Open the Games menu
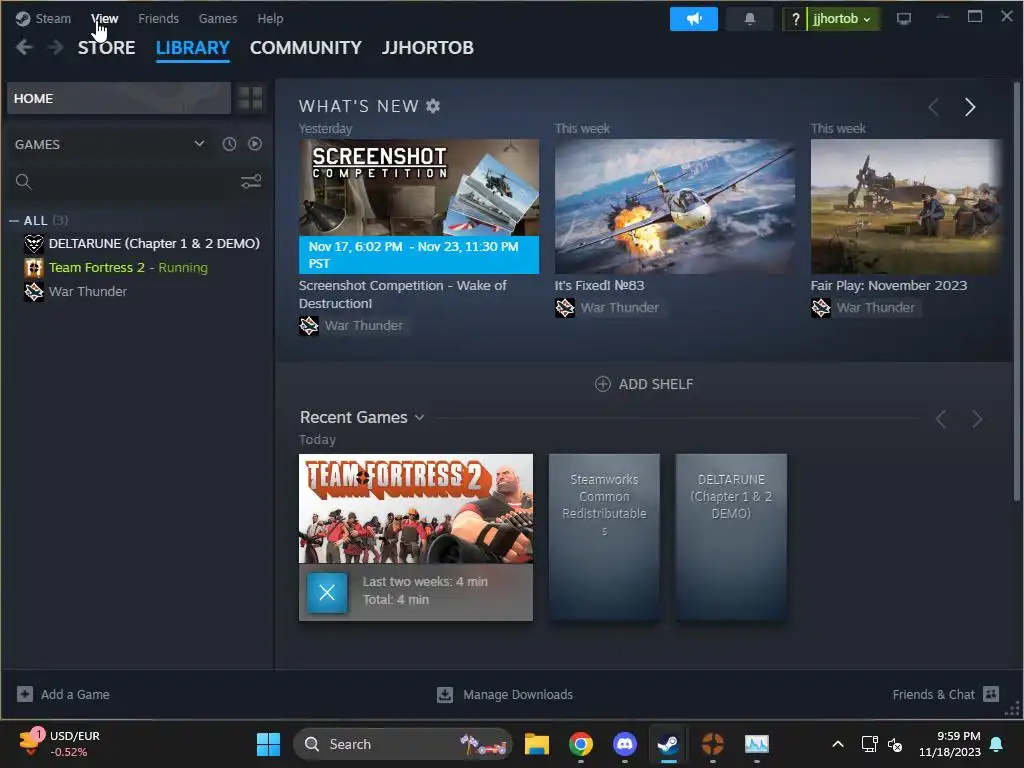The image size is (1024, 768). 217,18
